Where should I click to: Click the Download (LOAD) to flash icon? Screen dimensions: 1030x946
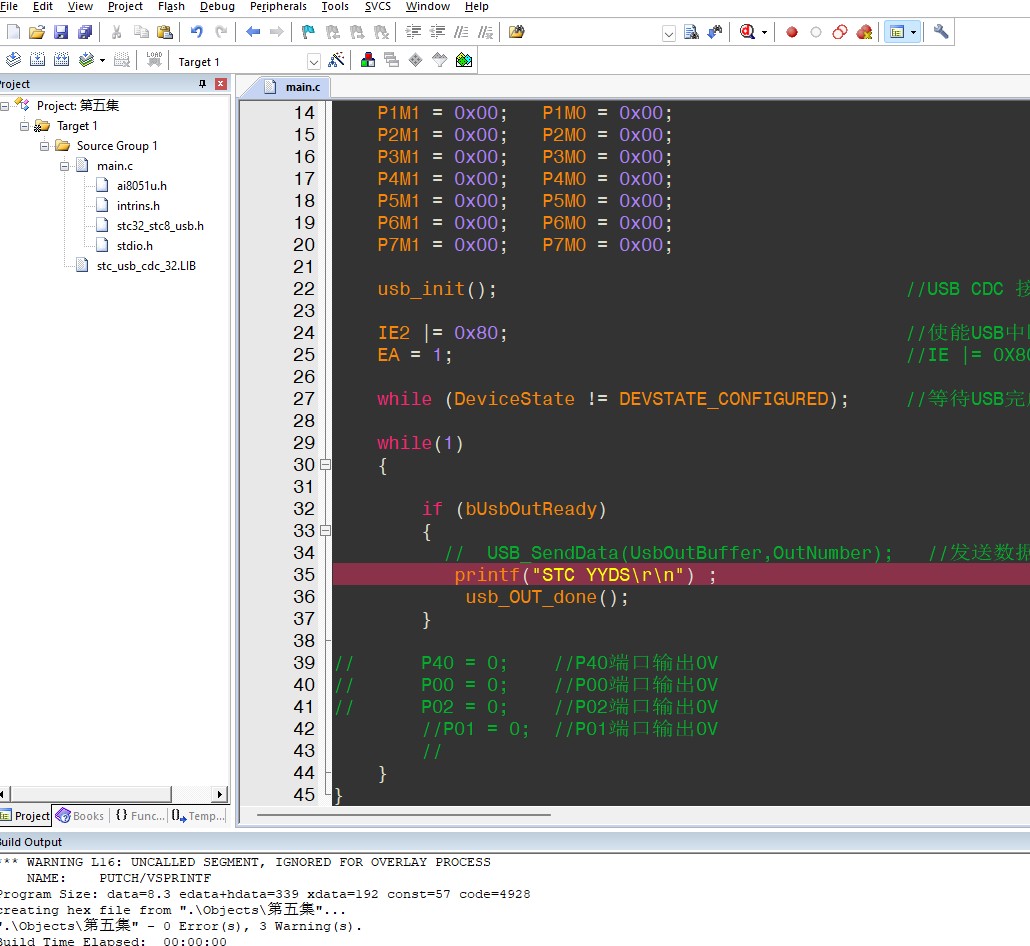click(x=154, y=60)
